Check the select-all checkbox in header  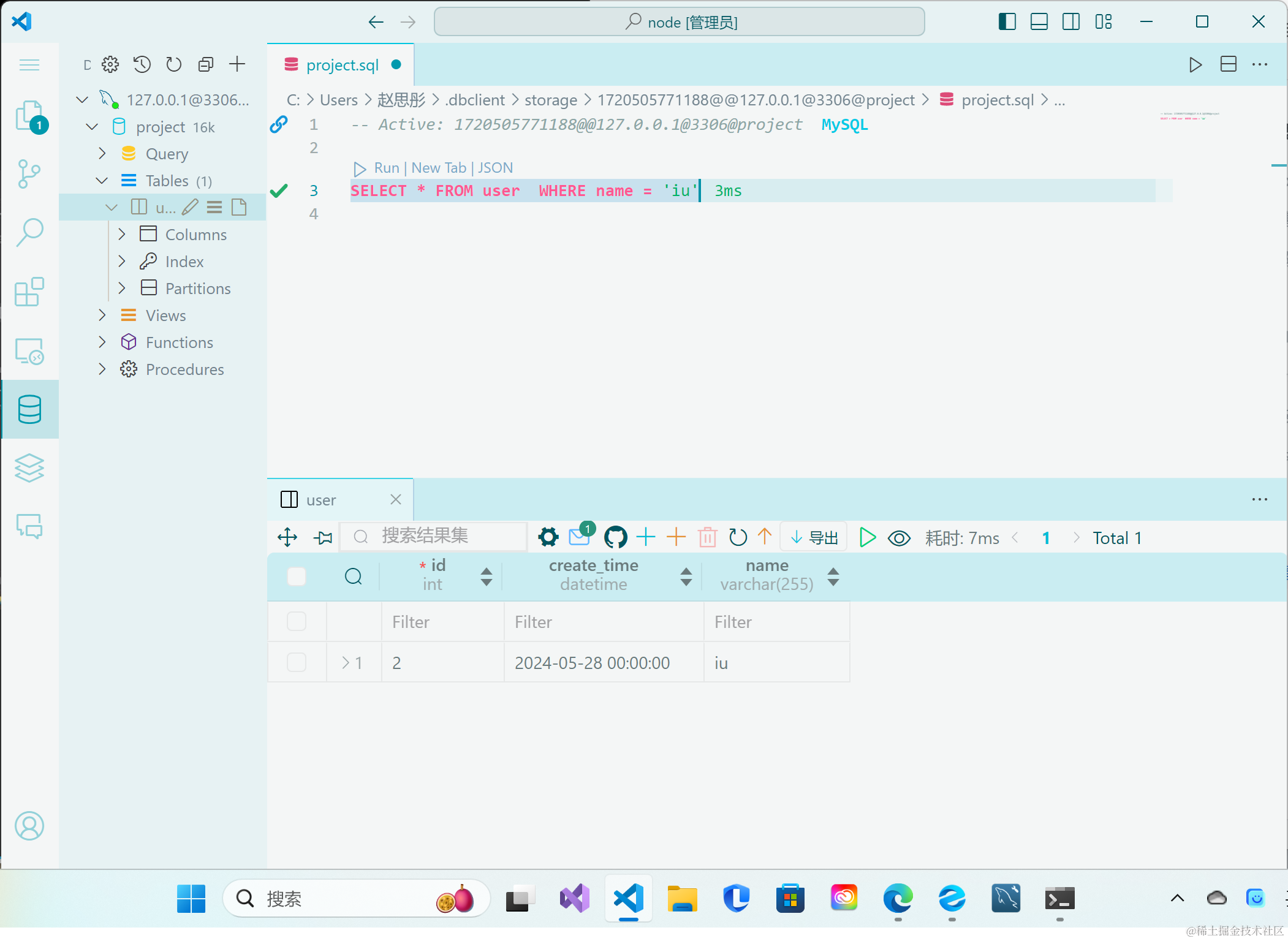click(297, 576)
